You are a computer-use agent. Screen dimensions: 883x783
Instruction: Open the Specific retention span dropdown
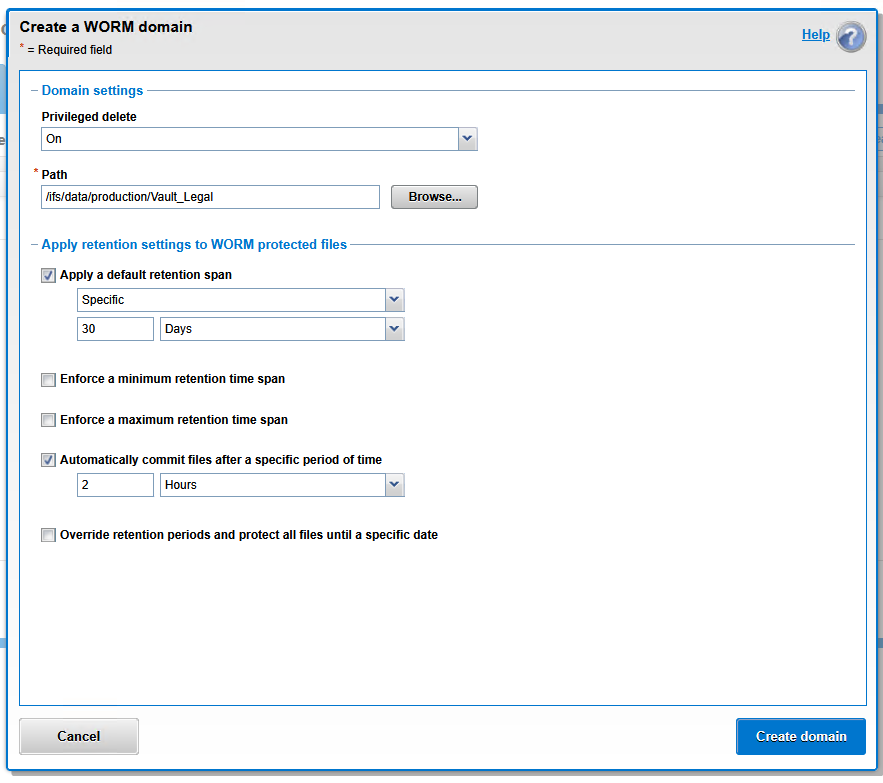(x=394, y=300)
